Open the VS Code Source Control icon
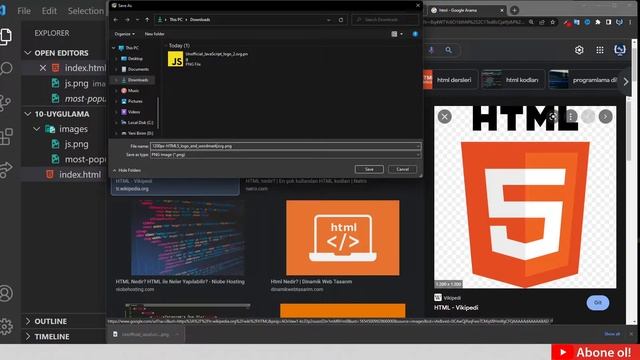The width and height of the screenshot is (640, 360). [5, 102]
